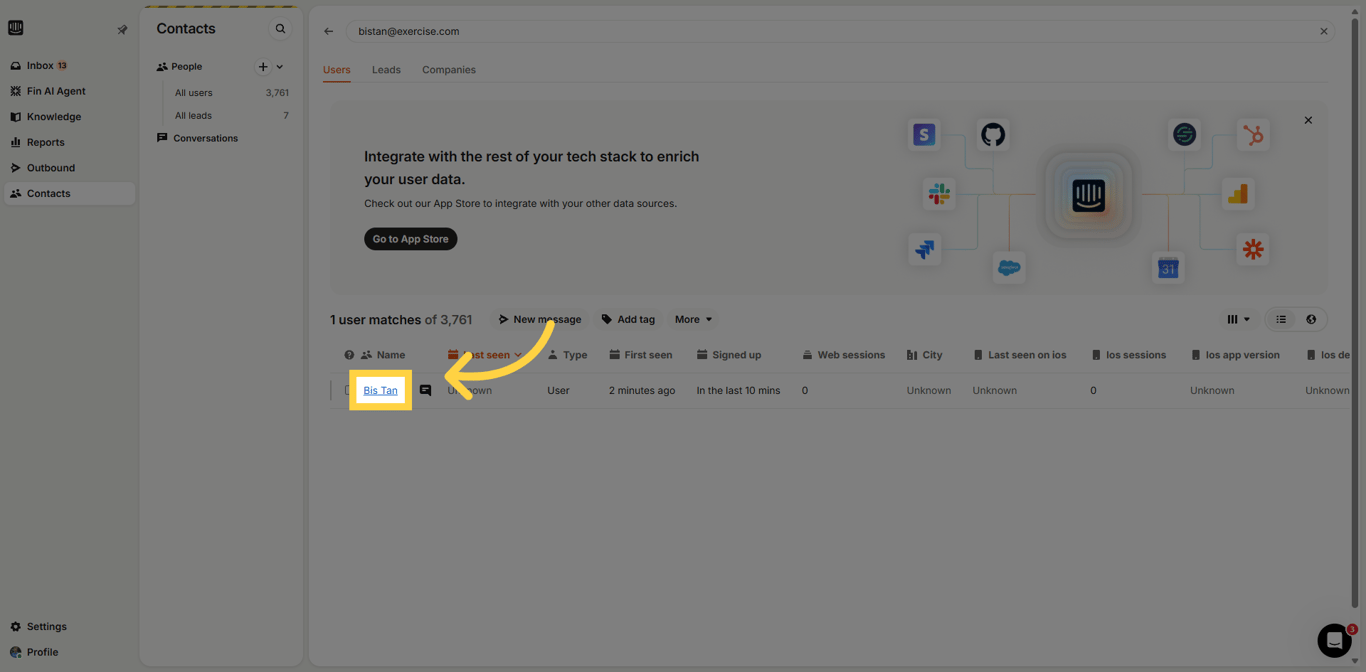Open the Intercom Messenger launcher
The image size is (1366, 672).
tap(1333, 640)
